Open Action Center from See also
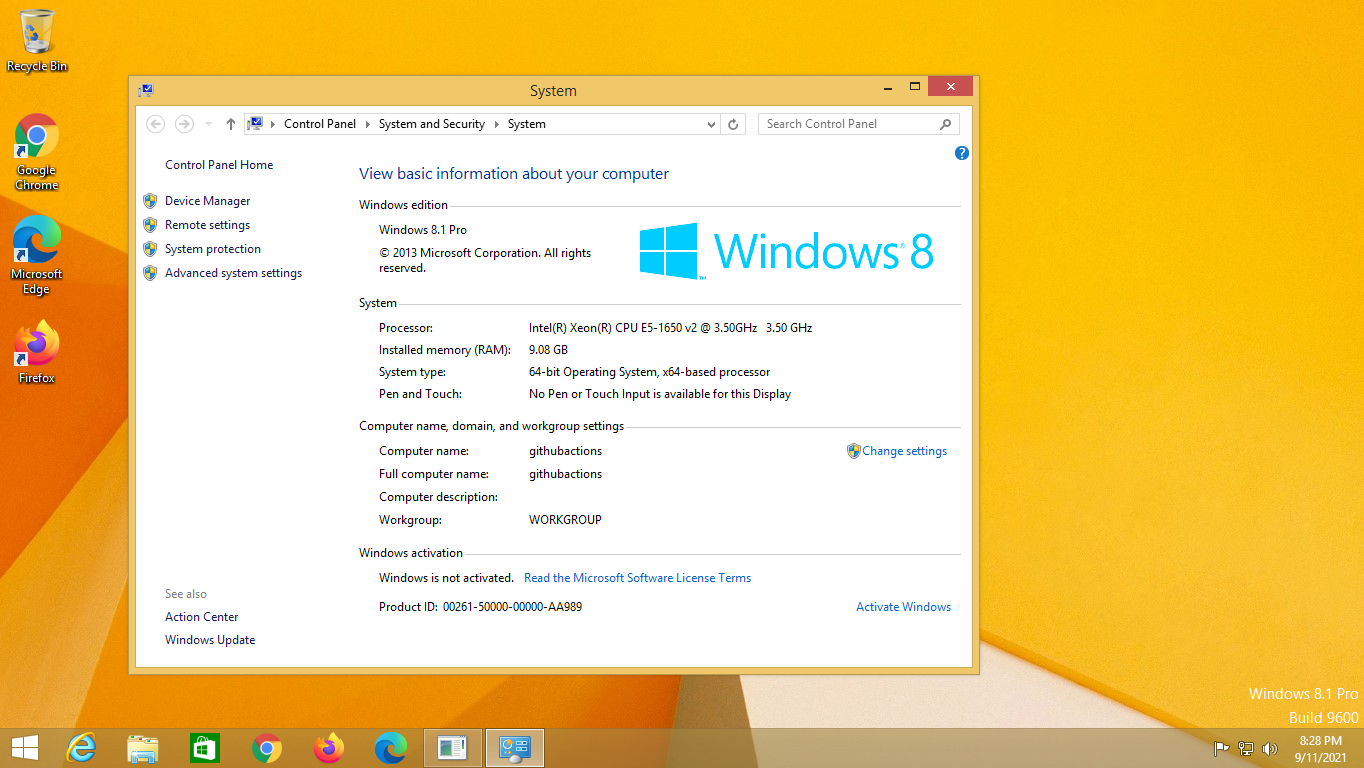The image size is (1364, 768). click(202, 617)
